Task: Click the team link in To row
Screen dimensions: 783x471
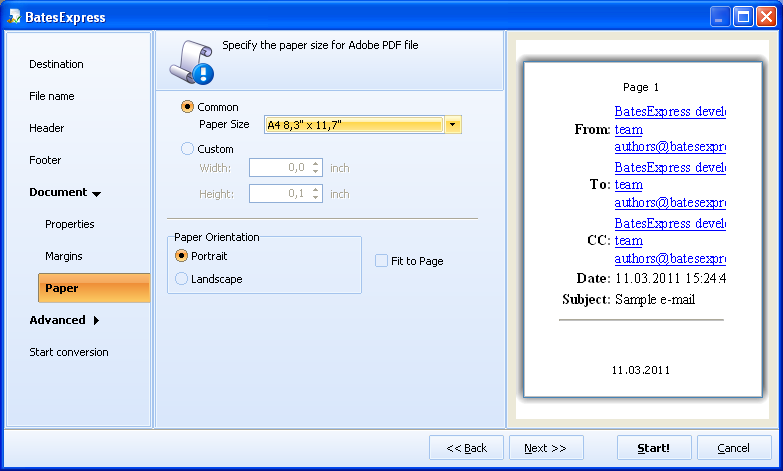Action: point(628,185)
